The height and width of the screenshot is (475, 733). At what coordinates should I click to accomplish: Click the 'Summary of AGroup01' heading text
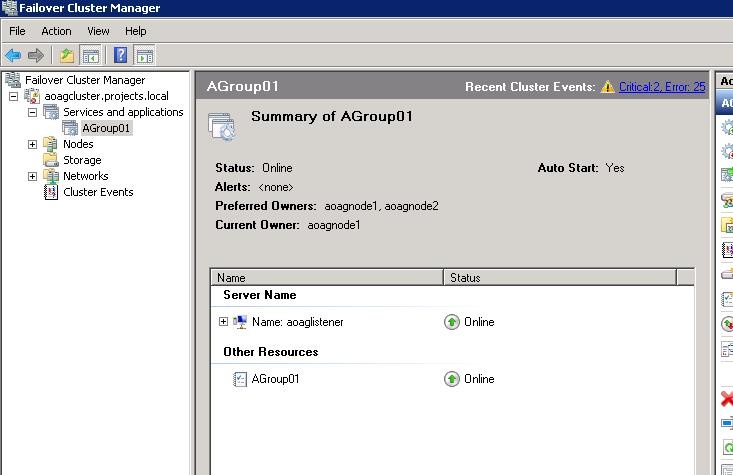[x=332, y=116]
